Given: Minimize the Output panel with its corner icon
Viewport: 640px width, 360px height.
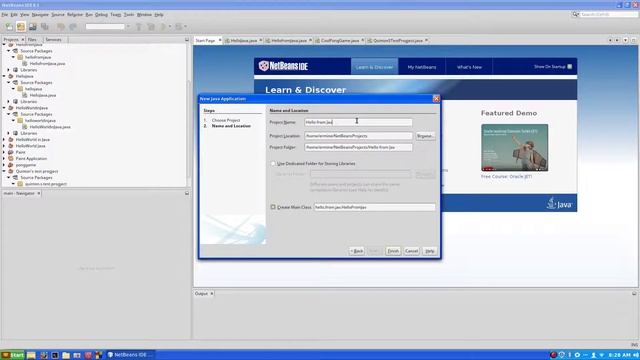Looking at the screenshot, I should [x=634, y=293].
